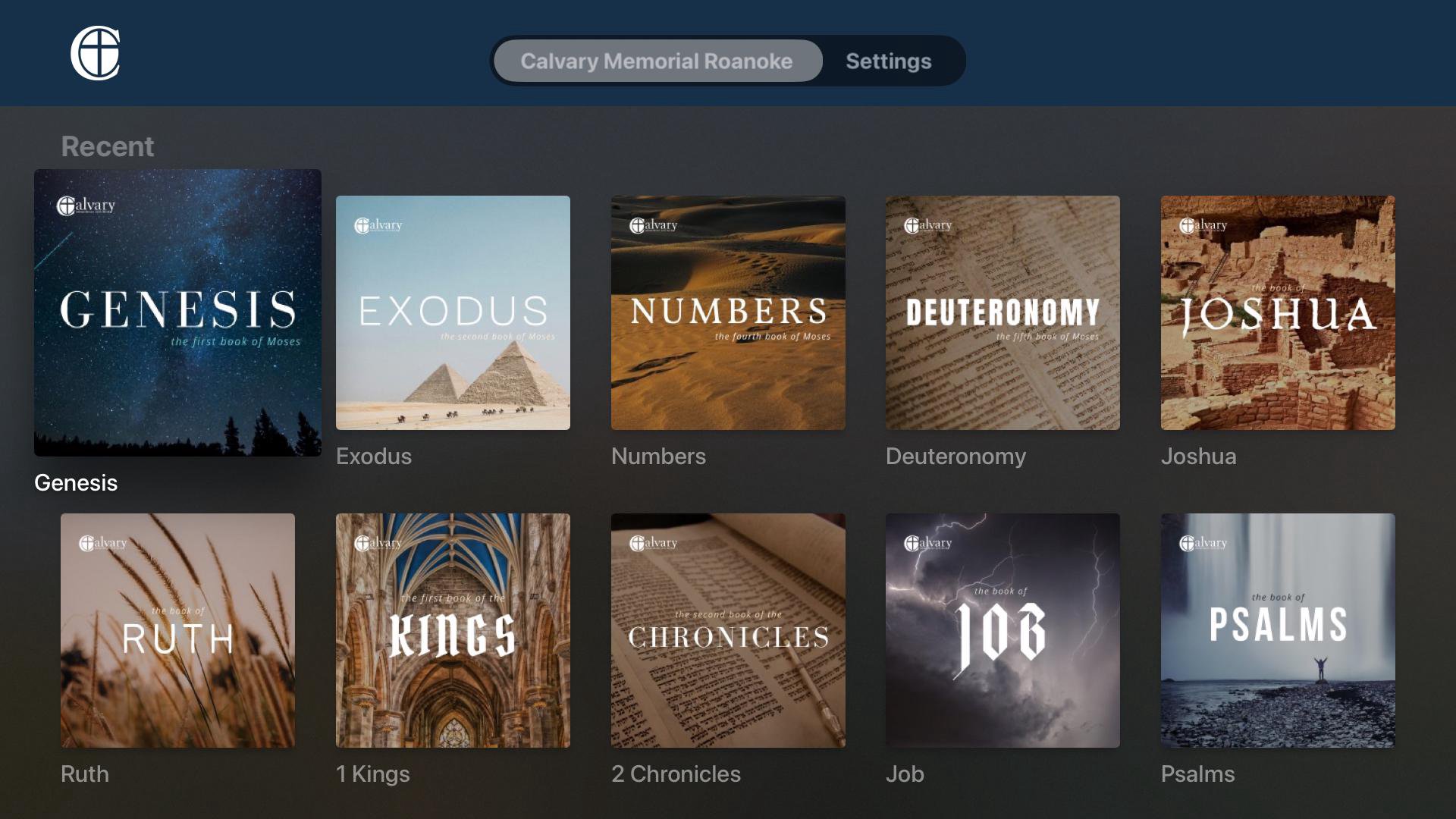
Task: Open the Settings tab
Action: (x=888, y=61)
